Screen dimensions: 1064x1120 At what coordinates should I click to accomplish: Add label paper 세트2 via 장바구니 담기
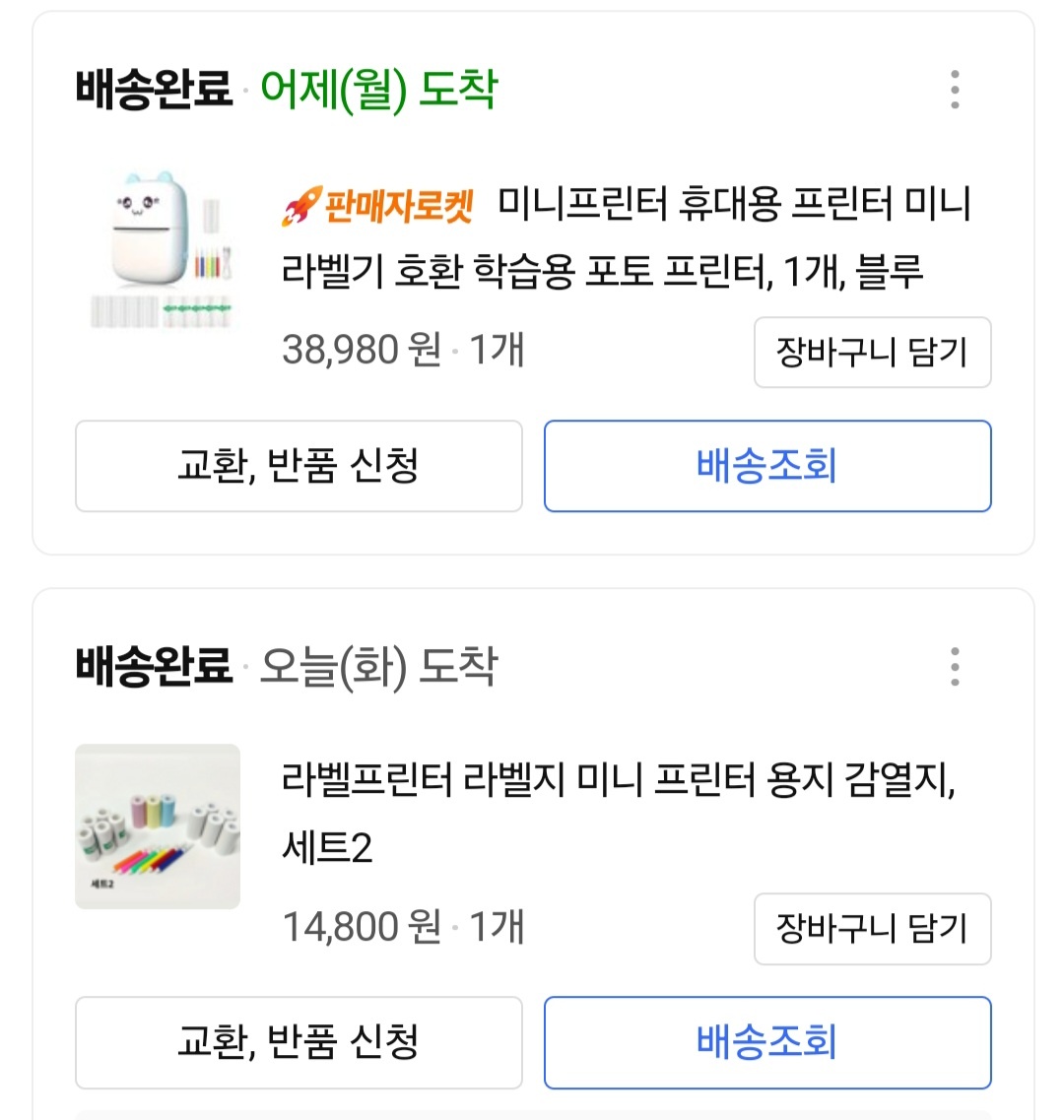tap(872, 929)
